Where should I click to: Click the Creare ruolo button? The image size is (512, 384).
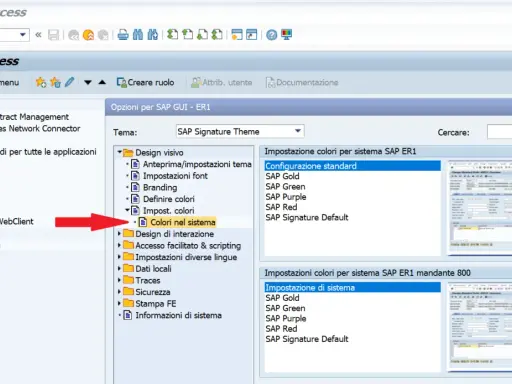[x=145, y=82]
